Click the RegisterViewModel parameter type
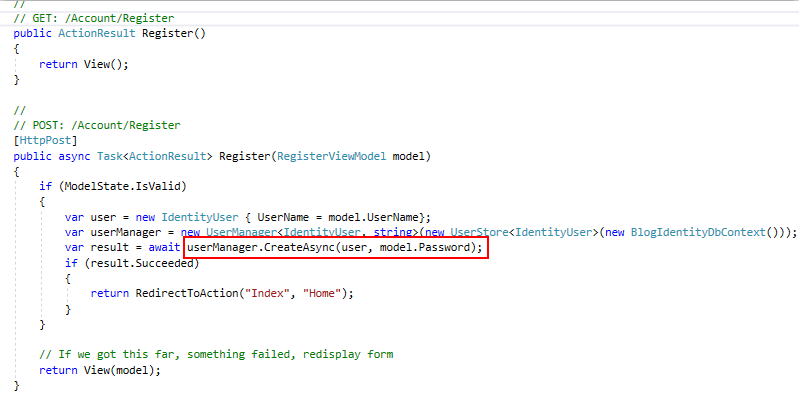The image size is (799, 394). point(332,156)
